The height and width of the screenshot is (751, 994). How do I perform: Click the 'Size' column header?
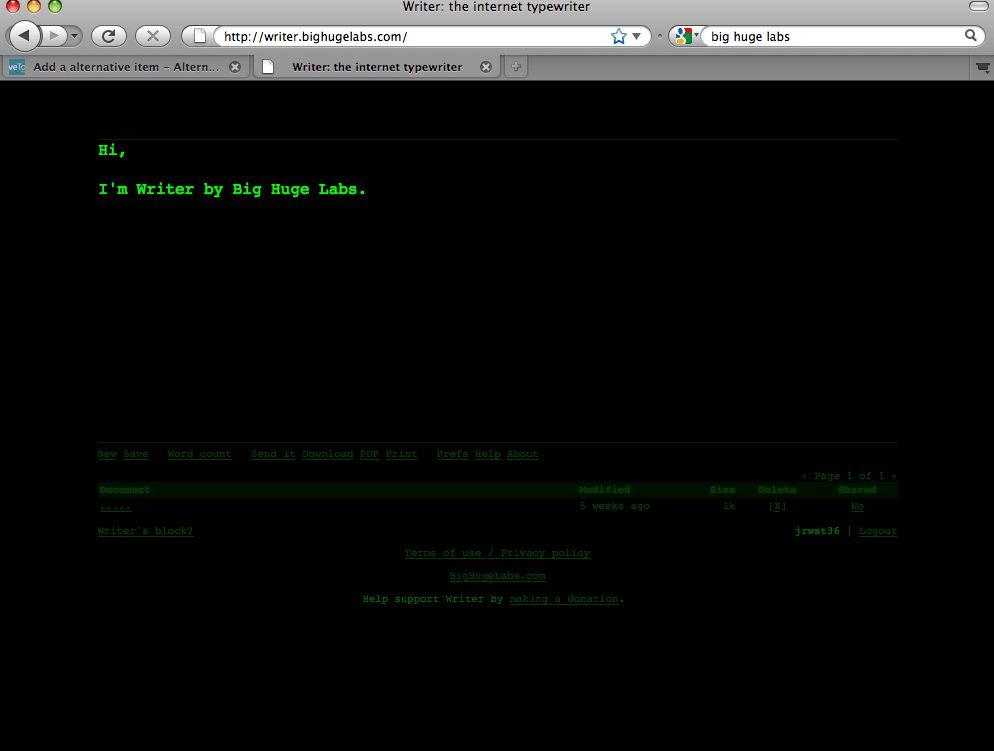click(723, 490)
